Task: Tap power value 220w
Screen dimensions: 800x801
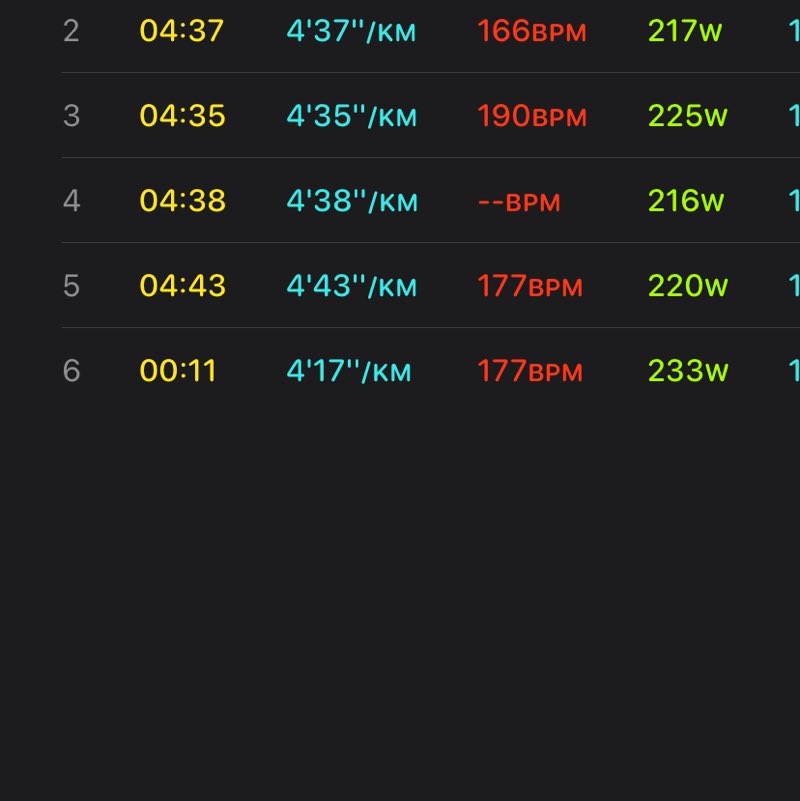Action: [x=687, y=286]
